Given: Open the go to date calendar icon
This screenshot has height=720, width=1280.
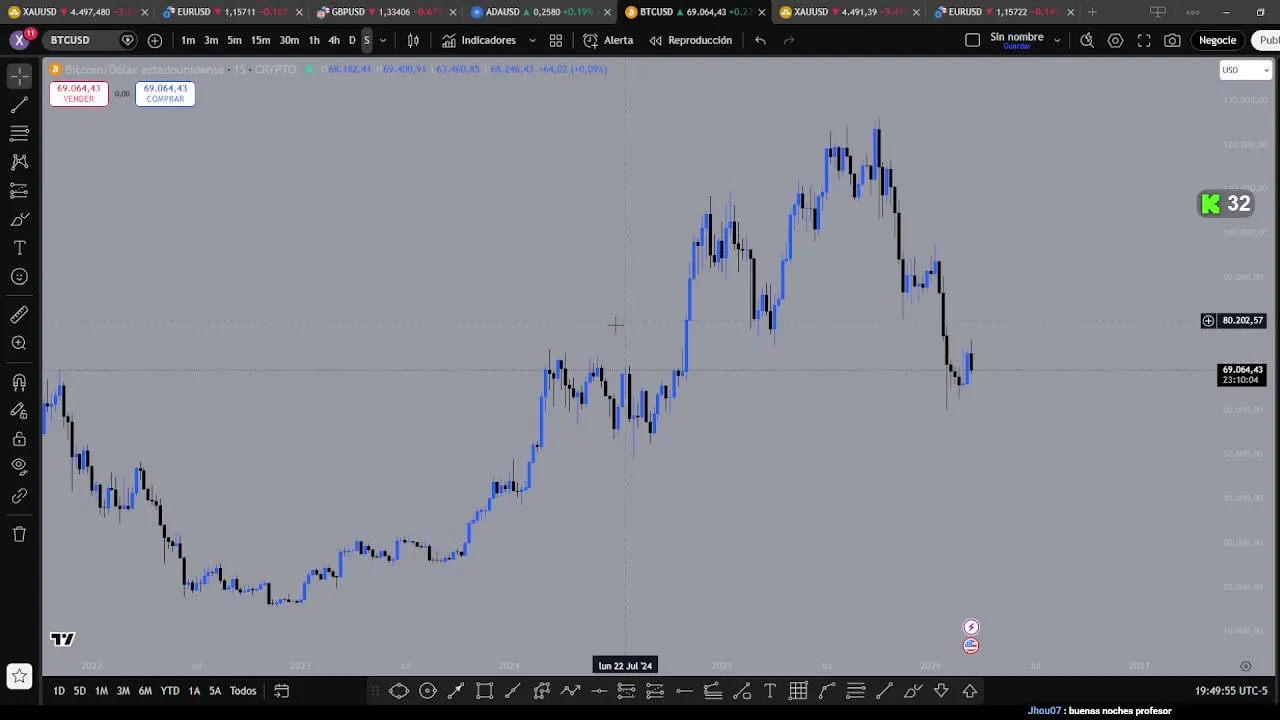Looking at the screenshot, I should 282,691.
